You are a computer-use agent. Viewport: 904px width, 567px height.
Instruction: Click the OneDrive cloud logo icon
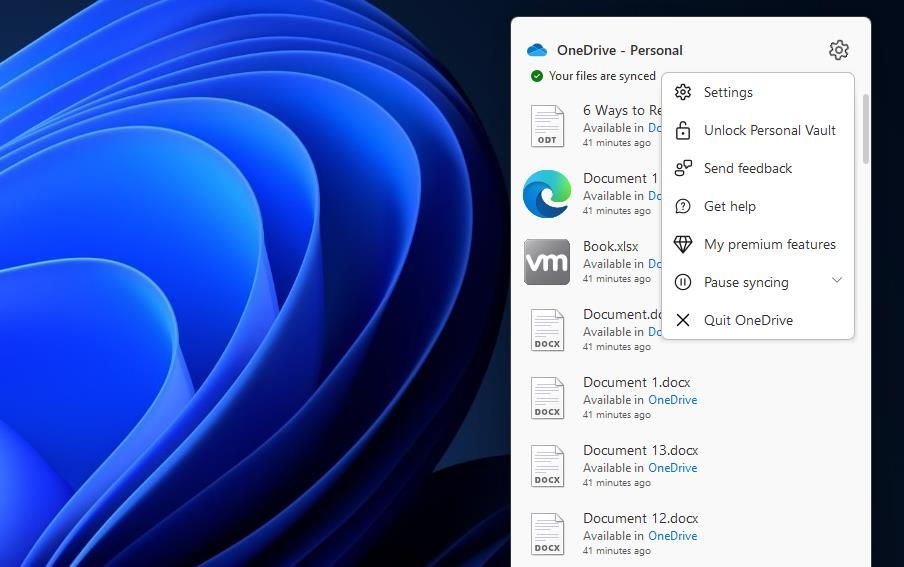(x=537, y=50)
